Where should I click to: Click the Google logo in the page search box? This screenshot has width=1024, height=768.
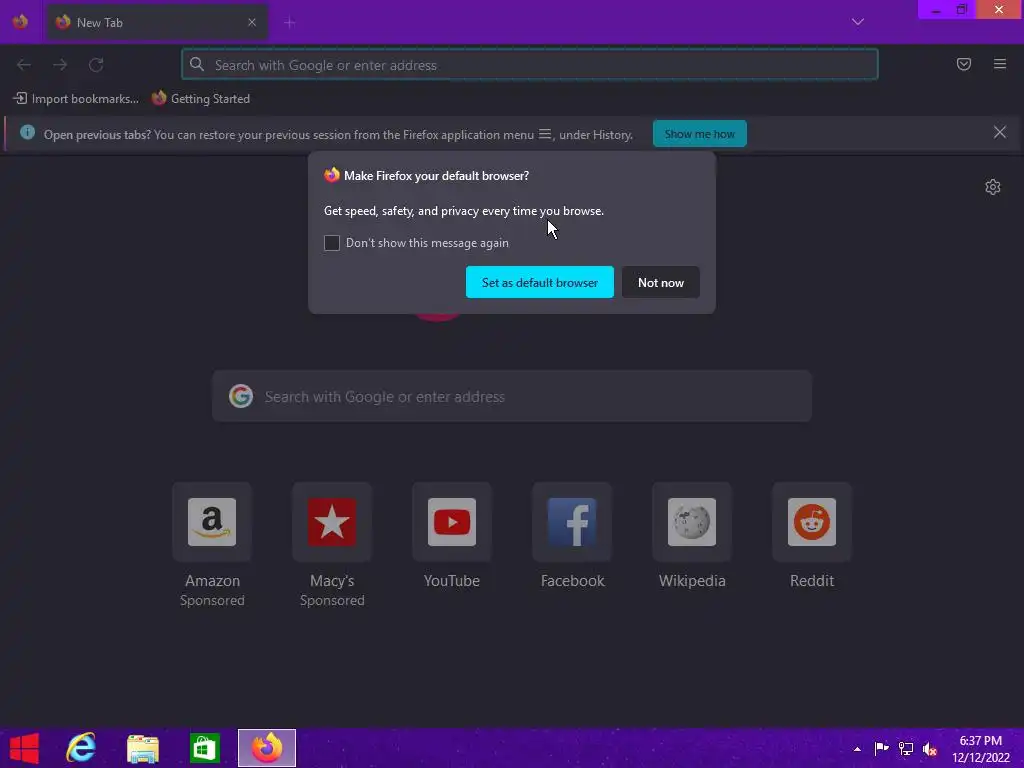(x=241, y=396)
